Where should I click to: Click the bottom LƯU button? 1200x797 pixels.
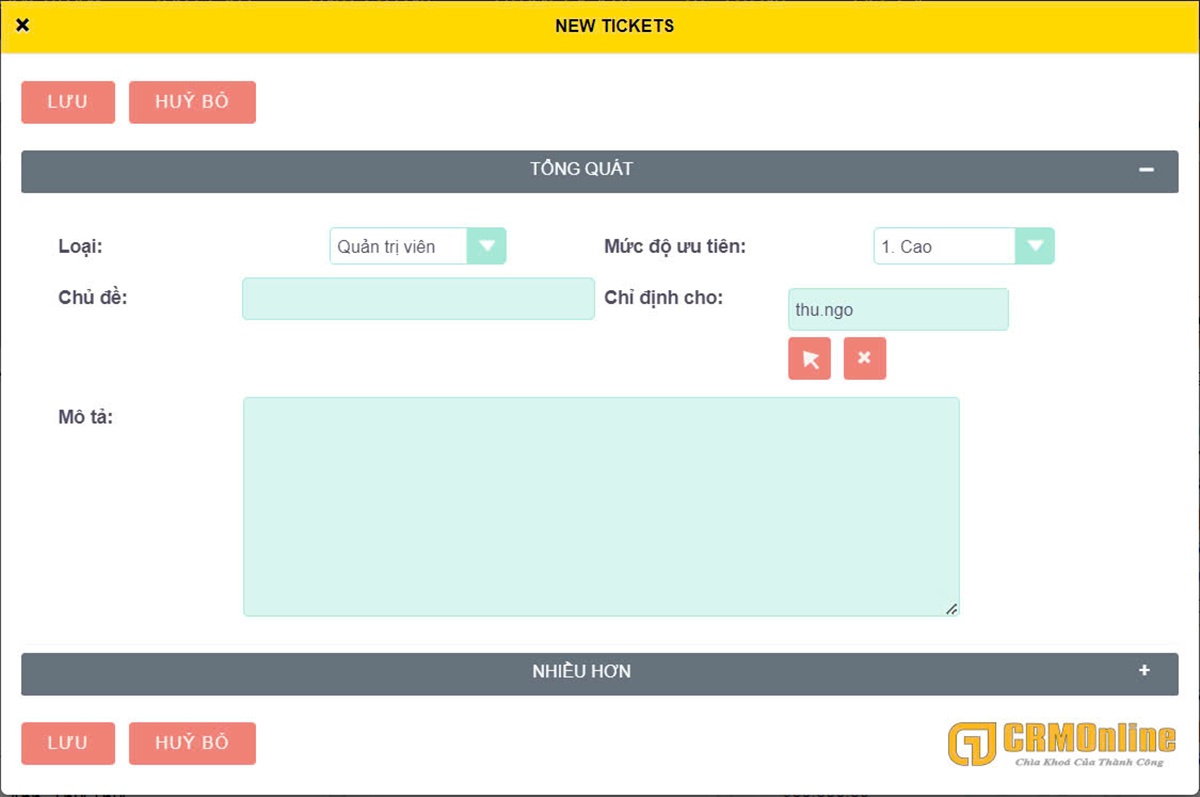[67, 742]
